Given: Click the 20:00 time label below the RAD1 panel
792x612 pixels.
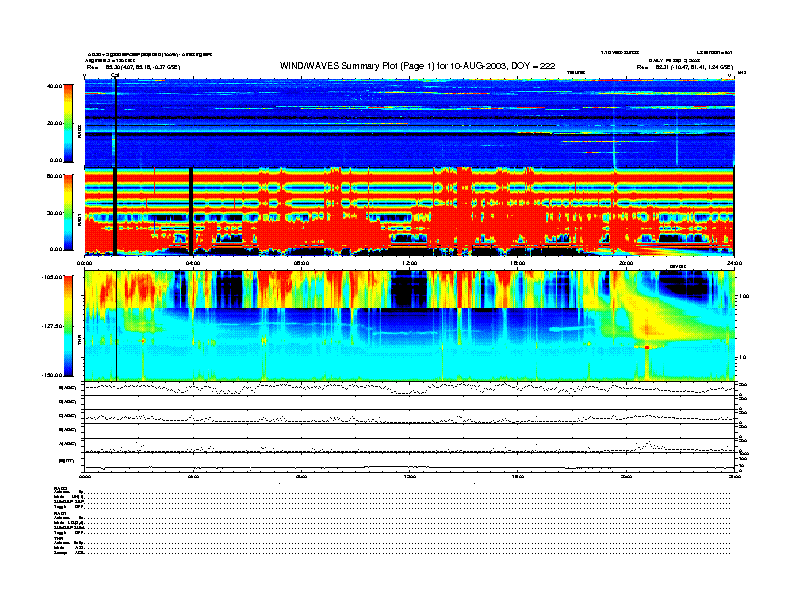Looking at the screenshot, I should [x=626, y=263].
